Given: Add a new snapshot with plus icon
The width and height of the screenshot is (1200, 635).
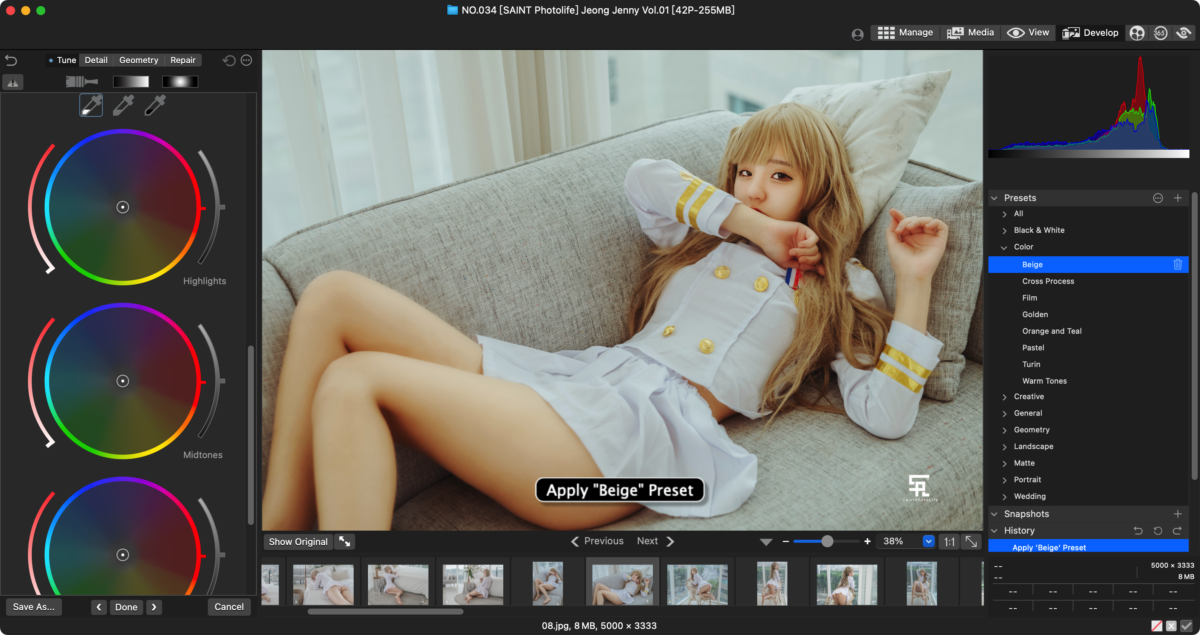Looking at the screenshot, I should tap(1177, 514).
